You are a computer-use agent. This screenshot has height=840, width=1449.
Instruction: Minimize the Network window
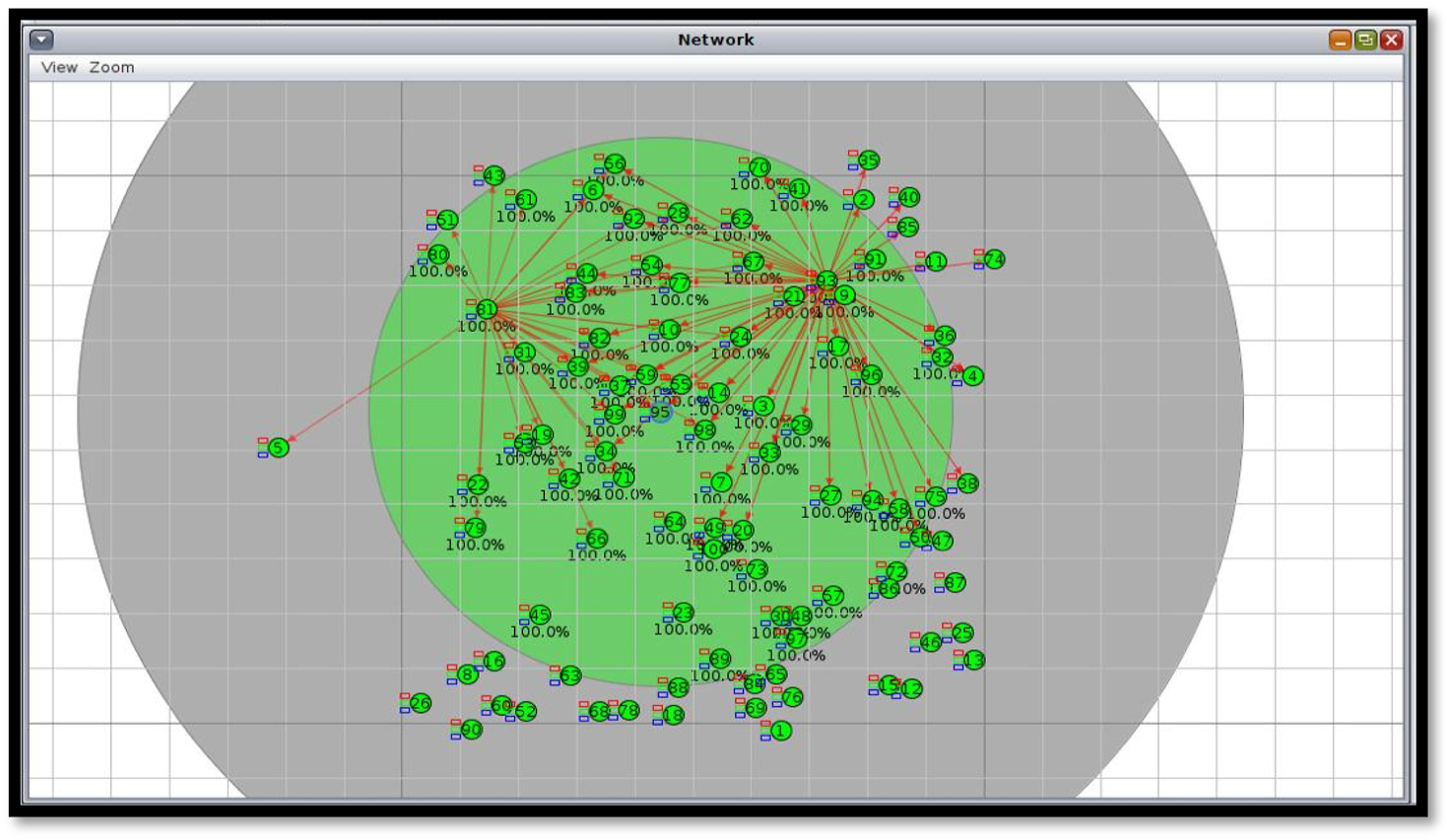pyautogui.click(x=1340, y=40)
